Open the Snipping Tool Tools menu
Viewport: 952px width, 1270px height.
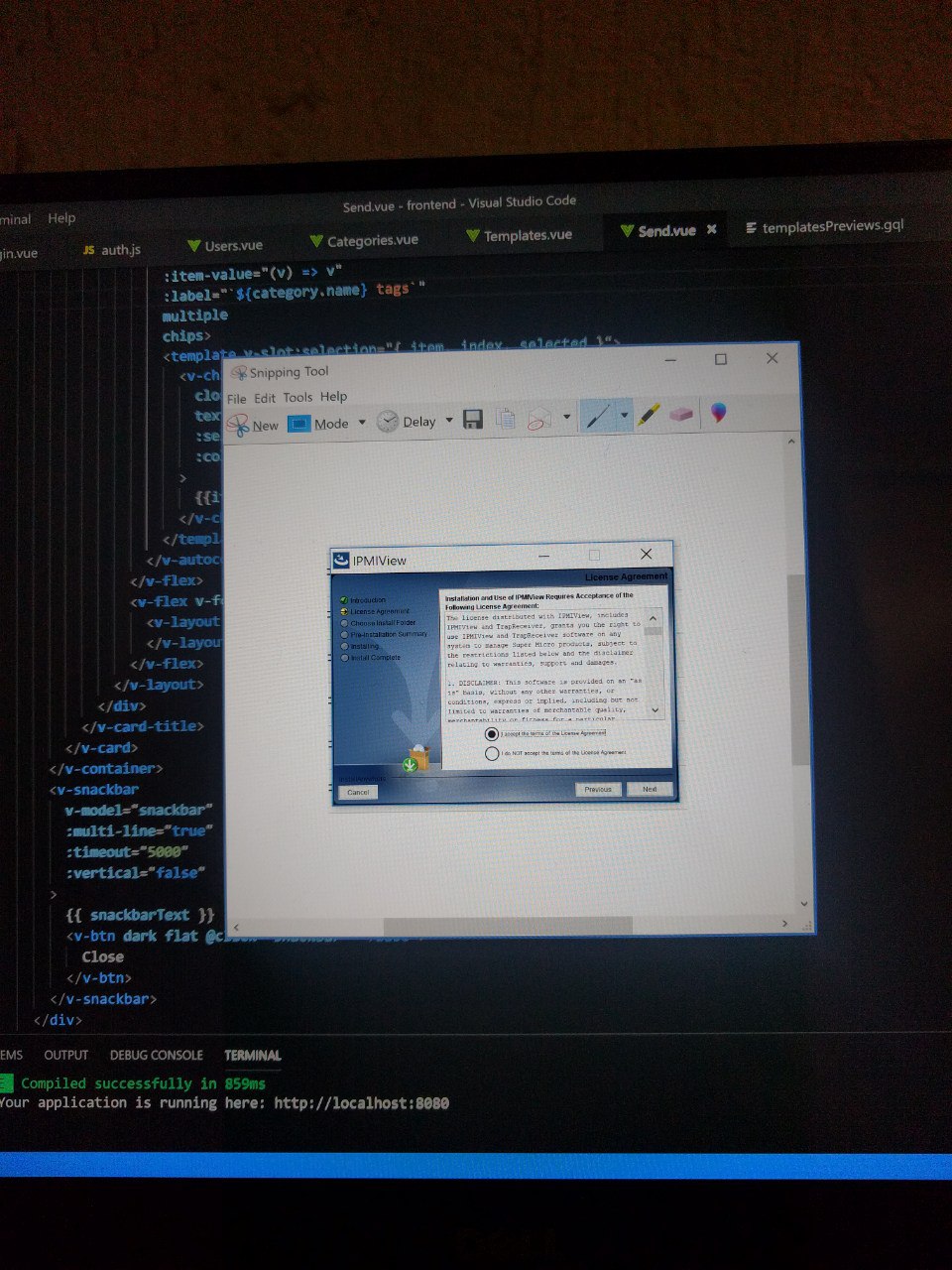[297, 397]
